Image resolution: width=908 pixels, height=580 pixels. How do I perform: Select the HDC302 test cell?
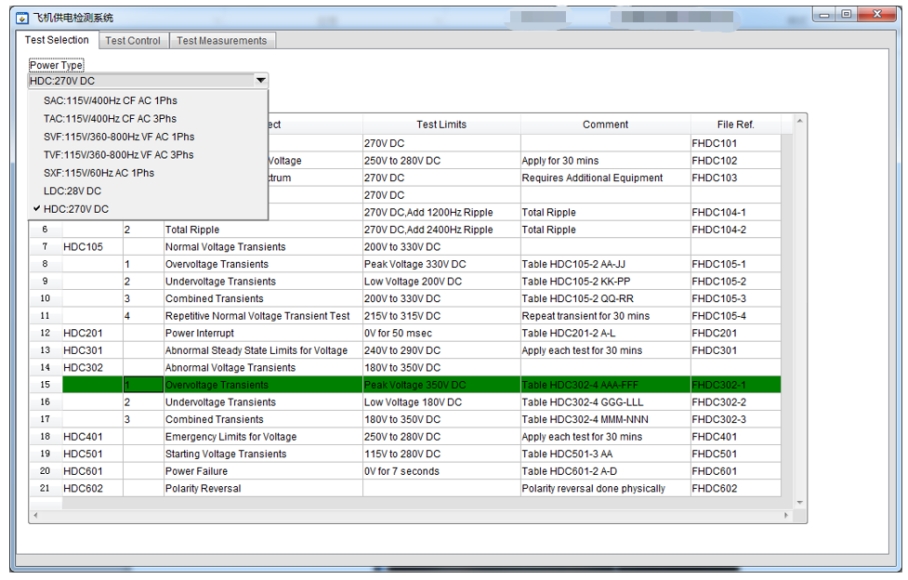click(93, 368)
